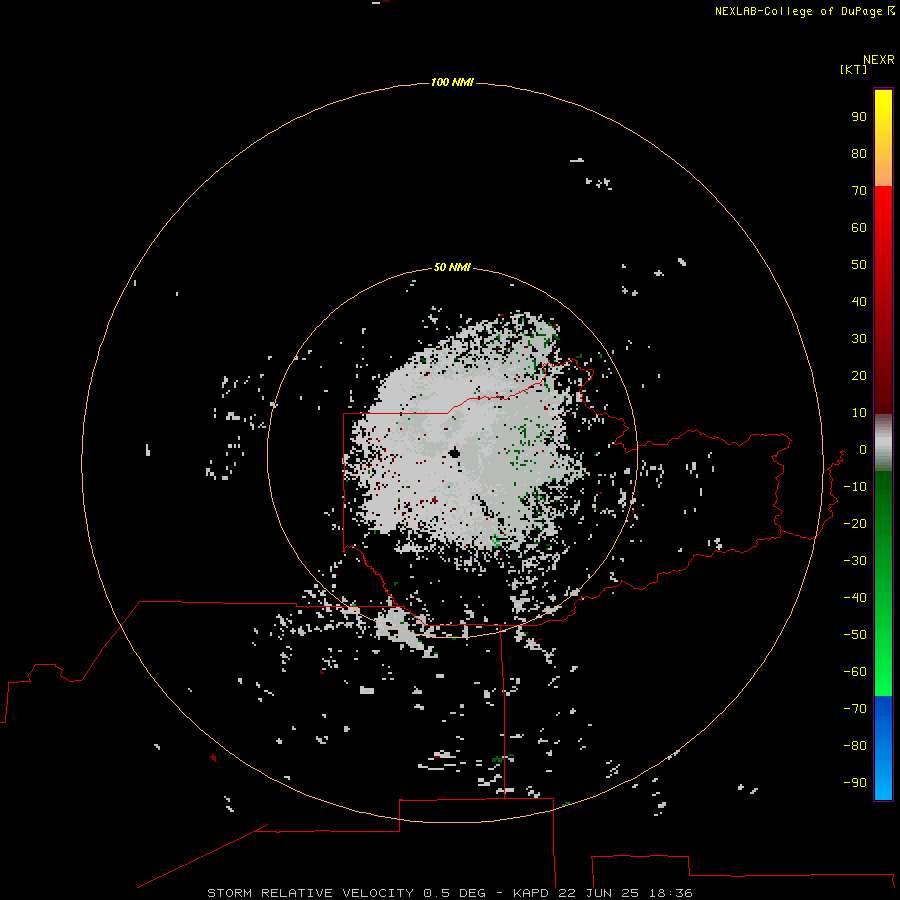
Task: Click the KAPD radar site identifier
Action: pyautogui.click(x=532, y=893)
